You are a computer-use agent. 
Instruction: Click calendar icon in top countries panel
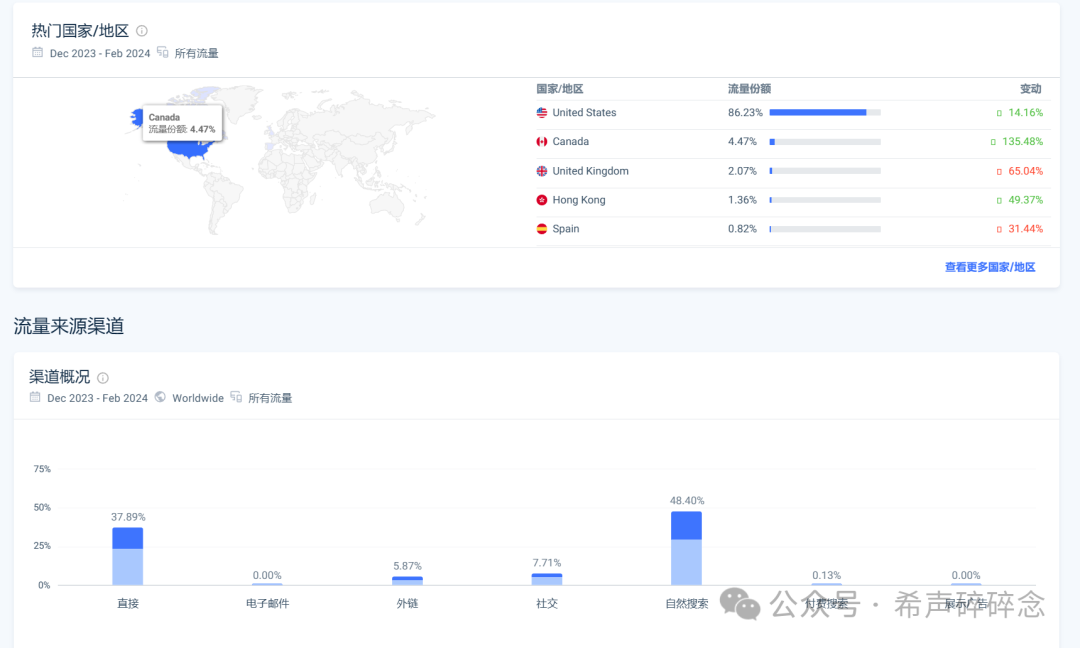click(37, 53)
